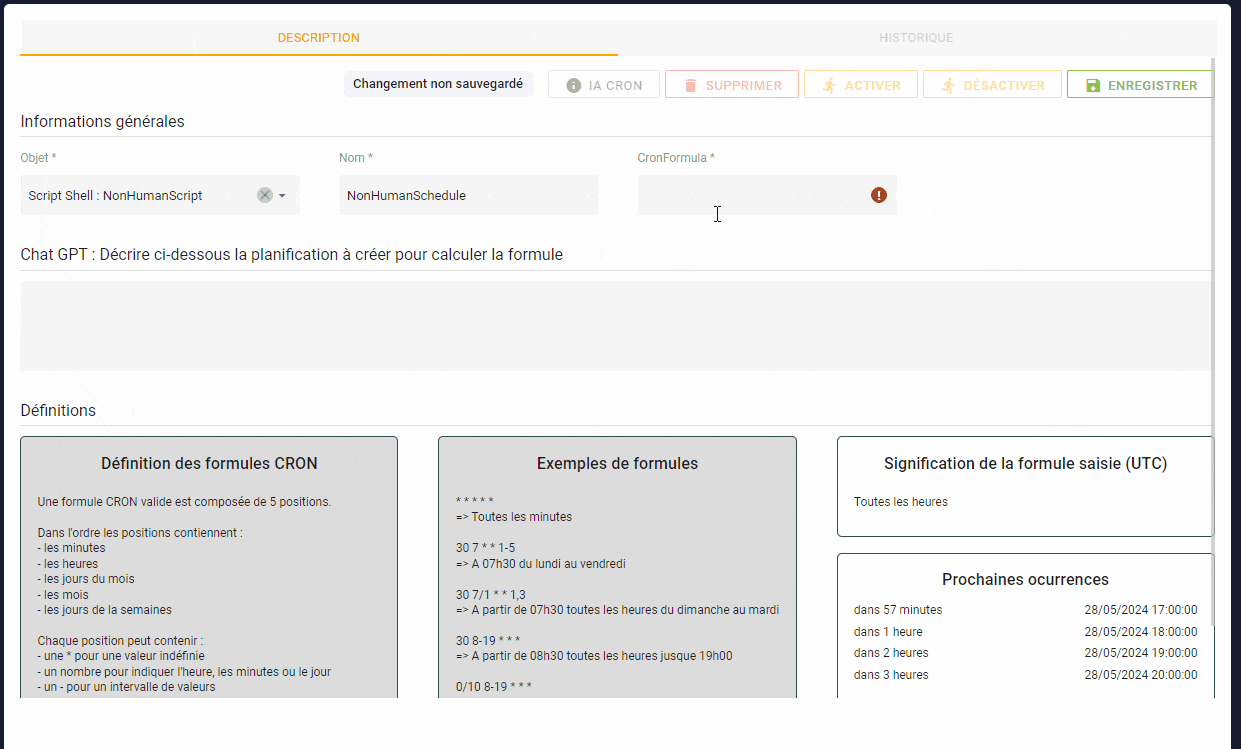Click the Chat GPT description text area
This screenshot has width=1241, height=749.
[x=616, y=326]
